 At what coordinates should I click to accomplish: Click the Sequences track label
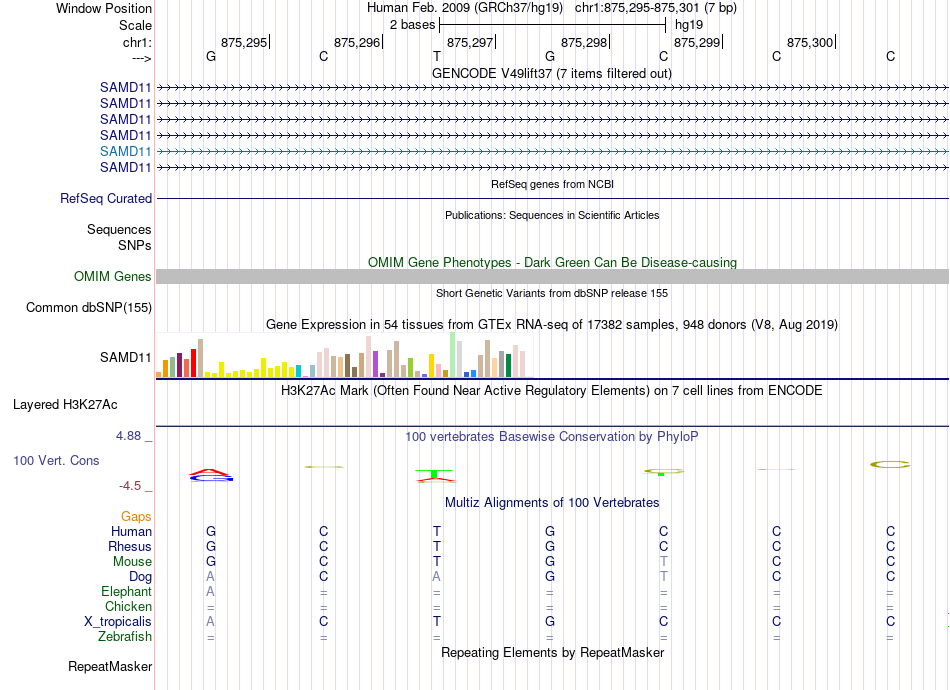119,230
